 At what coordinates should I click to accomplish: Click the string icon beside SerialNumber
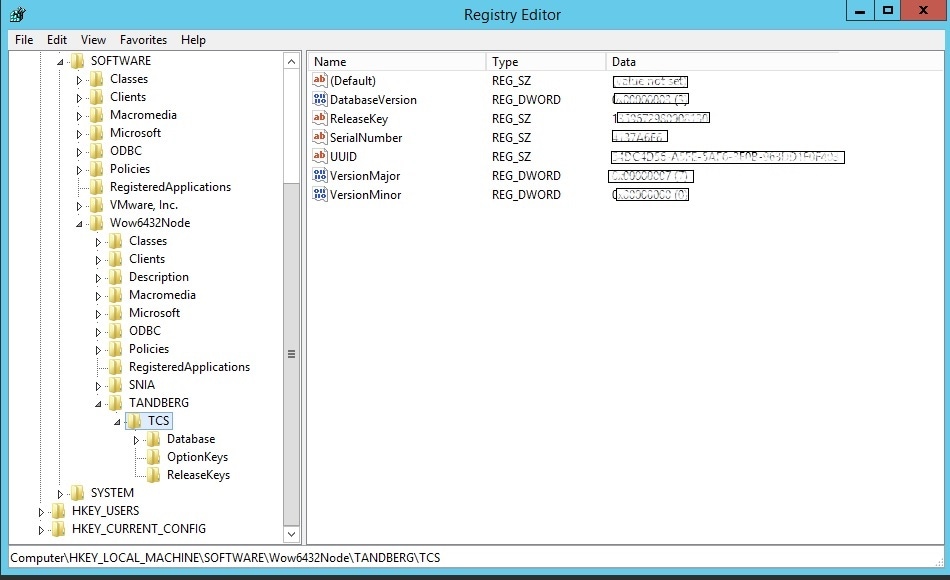322,137
